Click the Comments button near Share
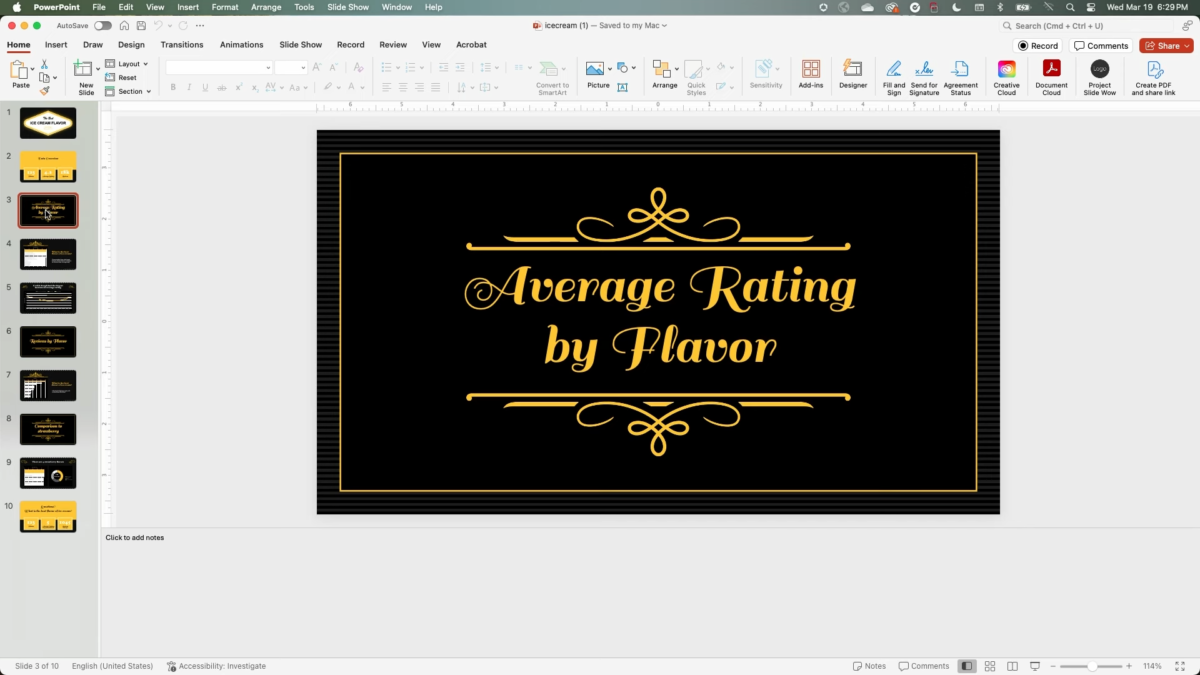This screenshot has height=675, width=1200. click(x=1100, y=46)
